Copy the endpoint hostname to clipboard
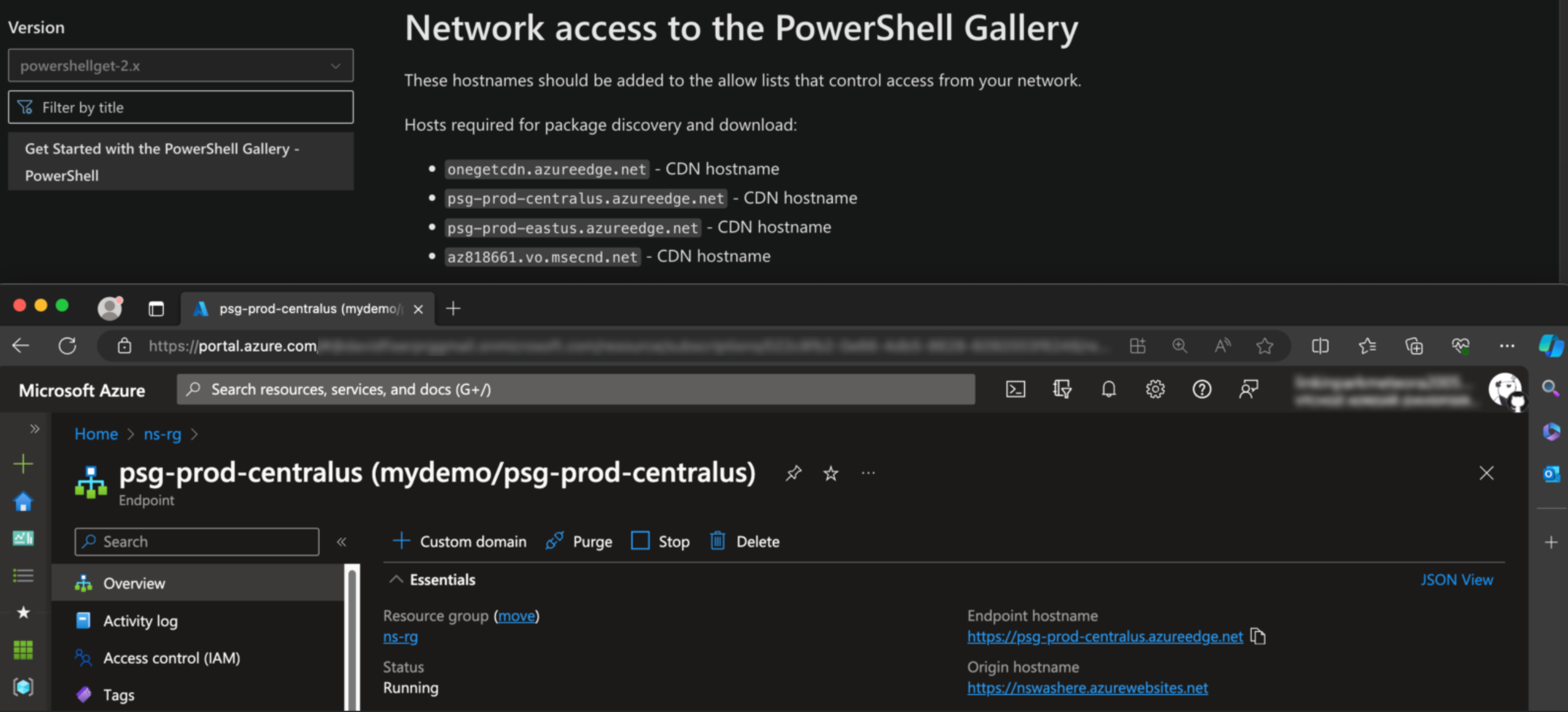 point(1258,637)
